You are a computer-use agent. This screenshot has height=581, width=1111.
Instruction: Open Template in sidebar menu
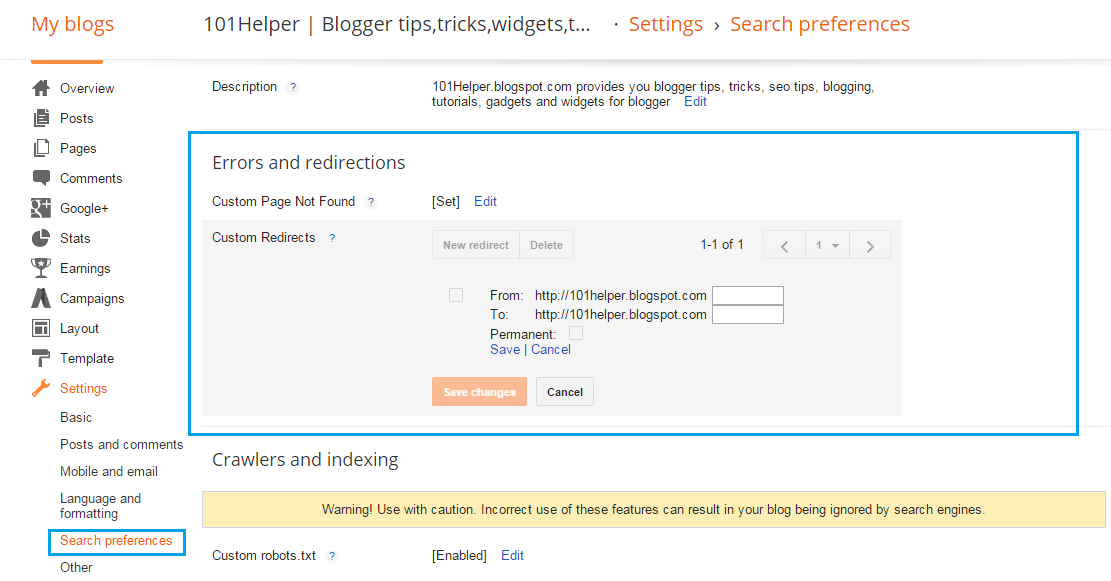click(x=86, y=359)
